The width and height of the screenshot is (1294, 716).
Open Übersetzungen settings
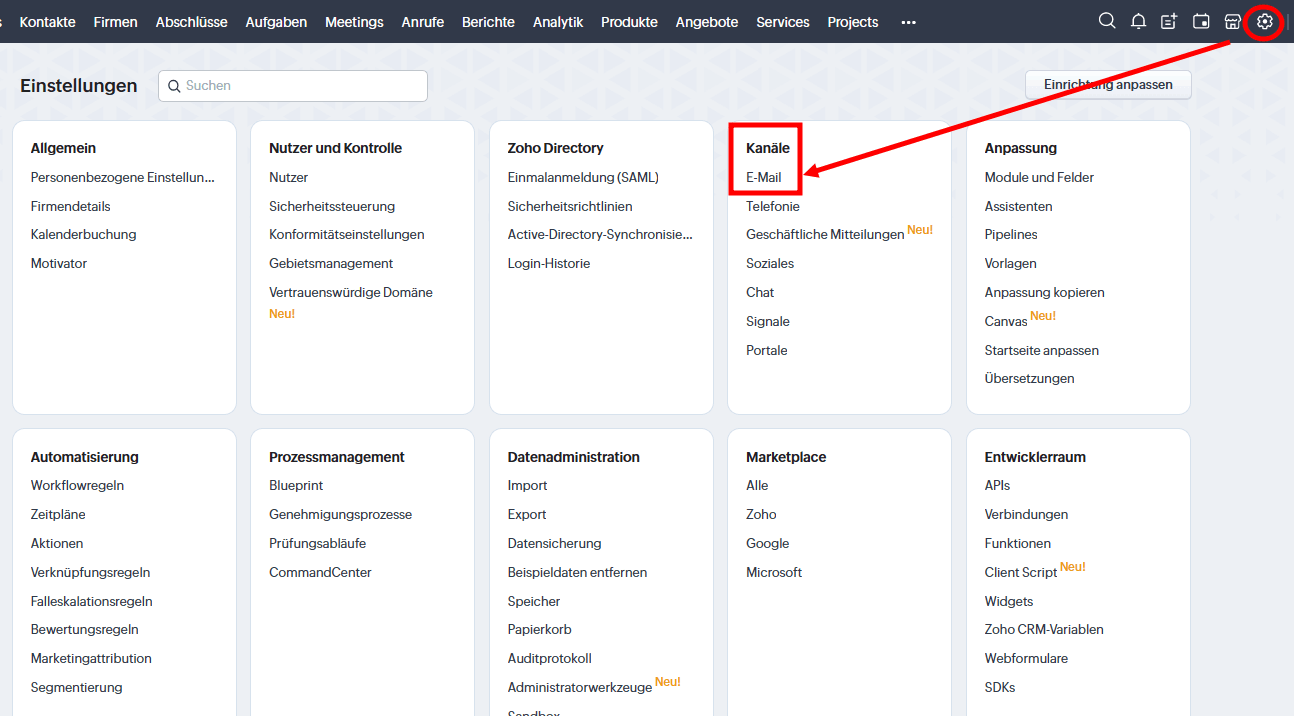[1030, 378]
